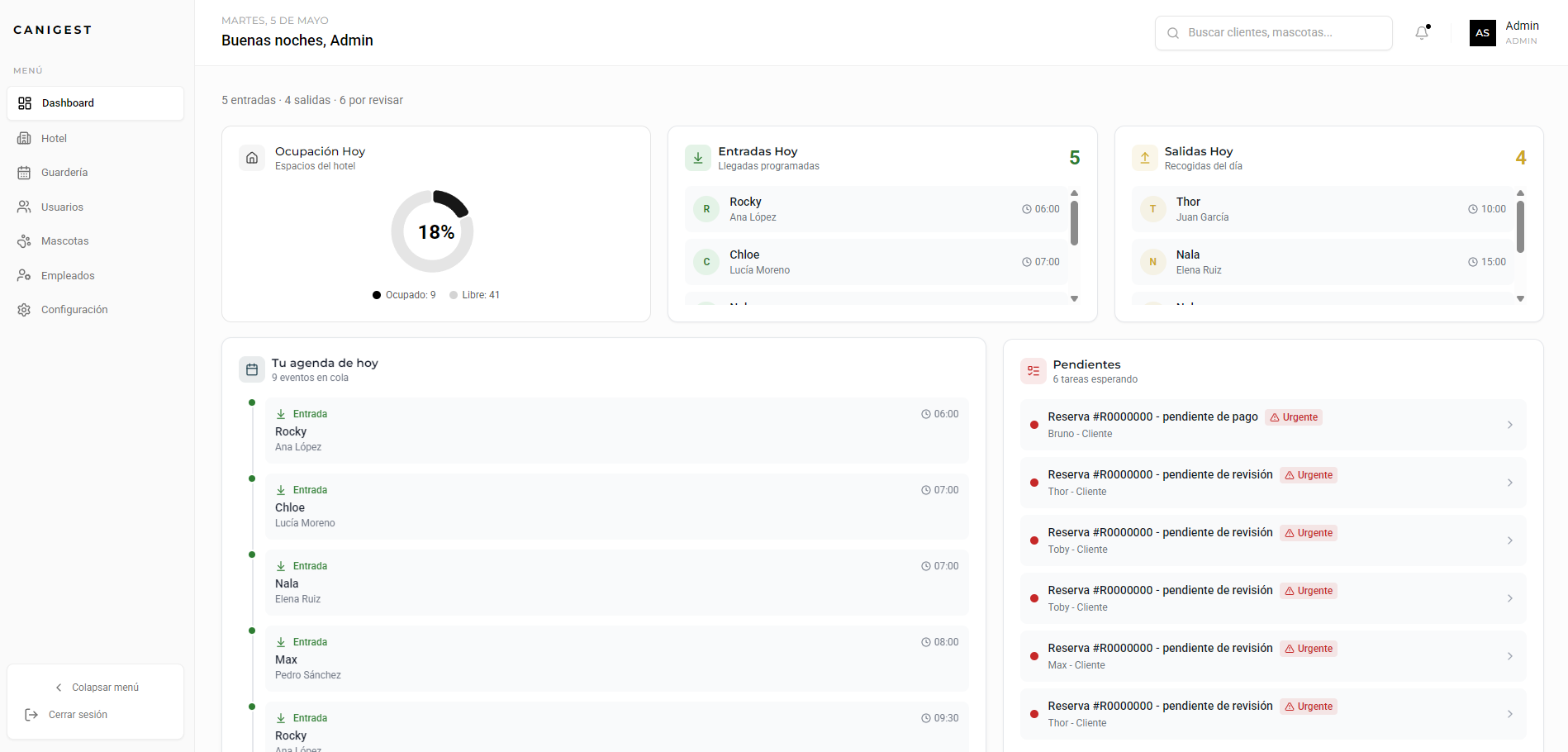This screenshot has width=1568, height=752.
Task: Click Chloe's C avatar in Entradas Hoy
Action: pos(706,262)
